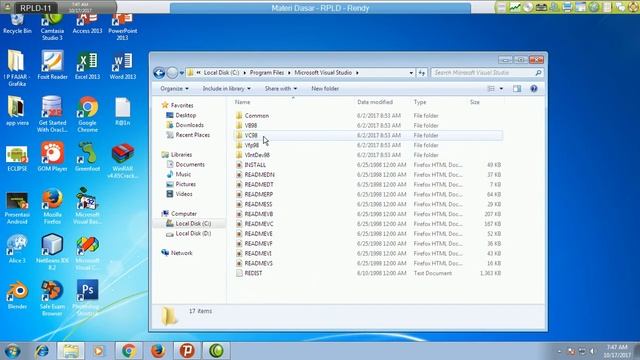Expand the Program Files breadcrumb arrow

tap(289, 73)
